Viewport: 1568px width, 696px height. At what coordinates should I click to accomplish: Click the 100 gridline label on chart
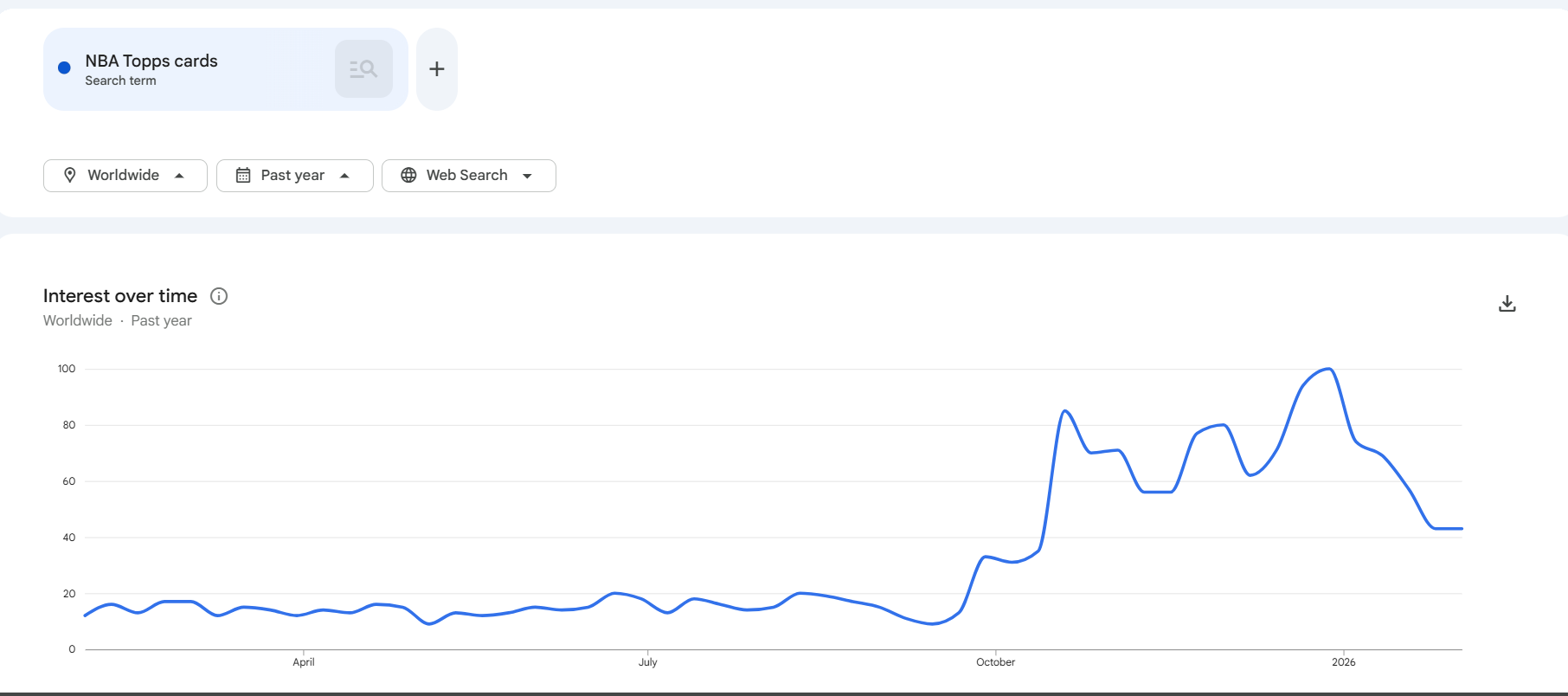tap(65, 368)
